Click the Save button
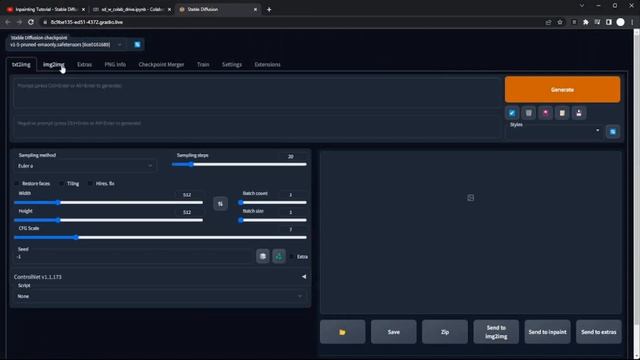The image size is (640, 360). point(394,332)
